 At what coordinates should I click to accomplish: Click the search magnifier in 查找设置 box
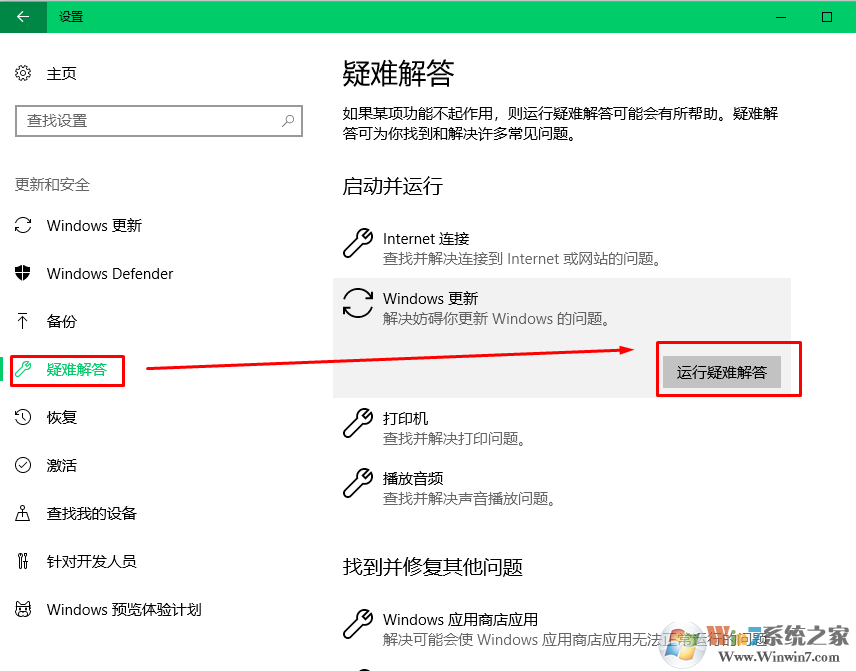[288, 121]
